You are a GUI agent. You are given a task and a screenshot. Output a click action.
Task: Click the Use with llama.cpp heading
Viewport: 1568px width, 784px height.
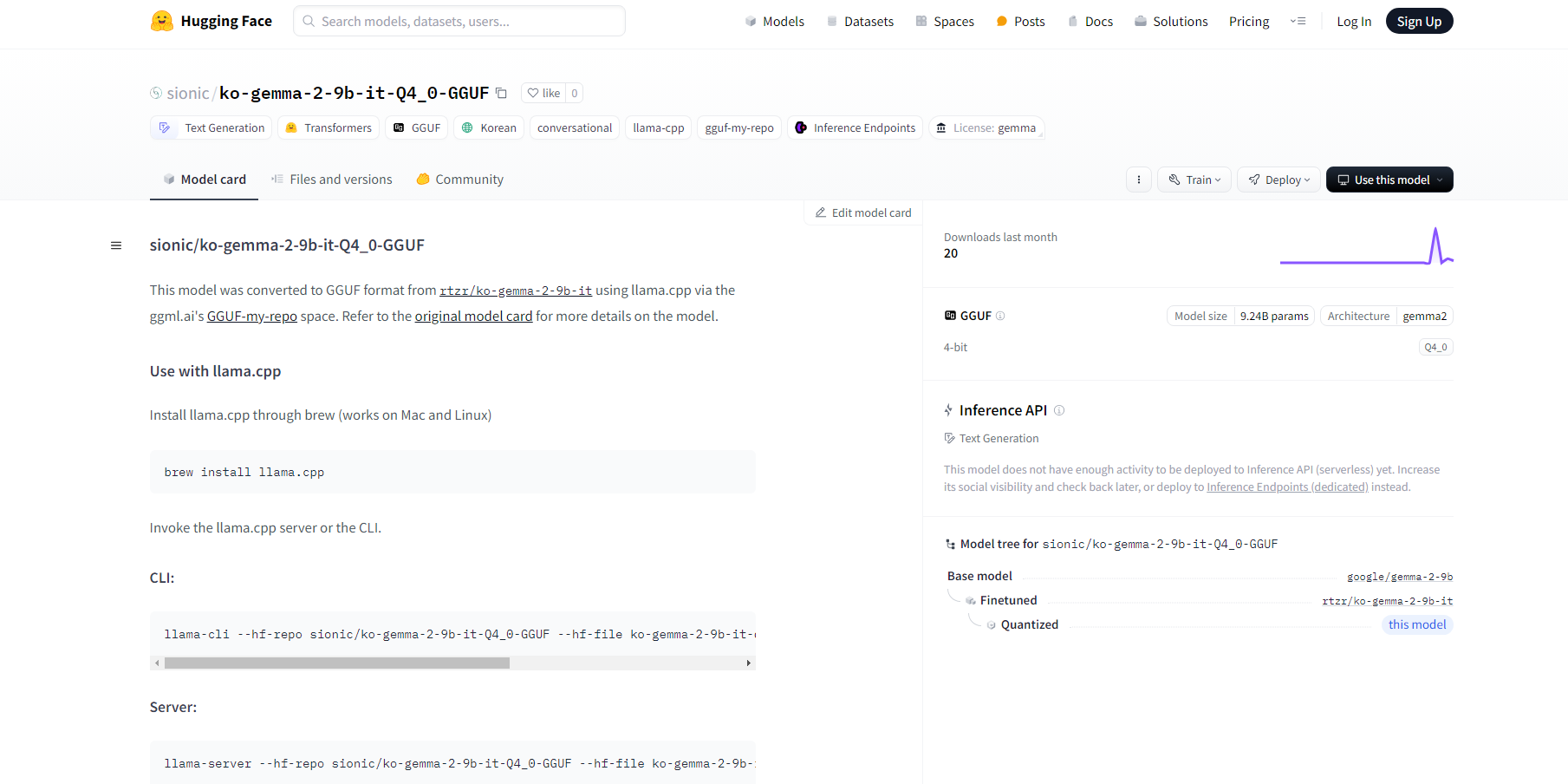point(215,371)
